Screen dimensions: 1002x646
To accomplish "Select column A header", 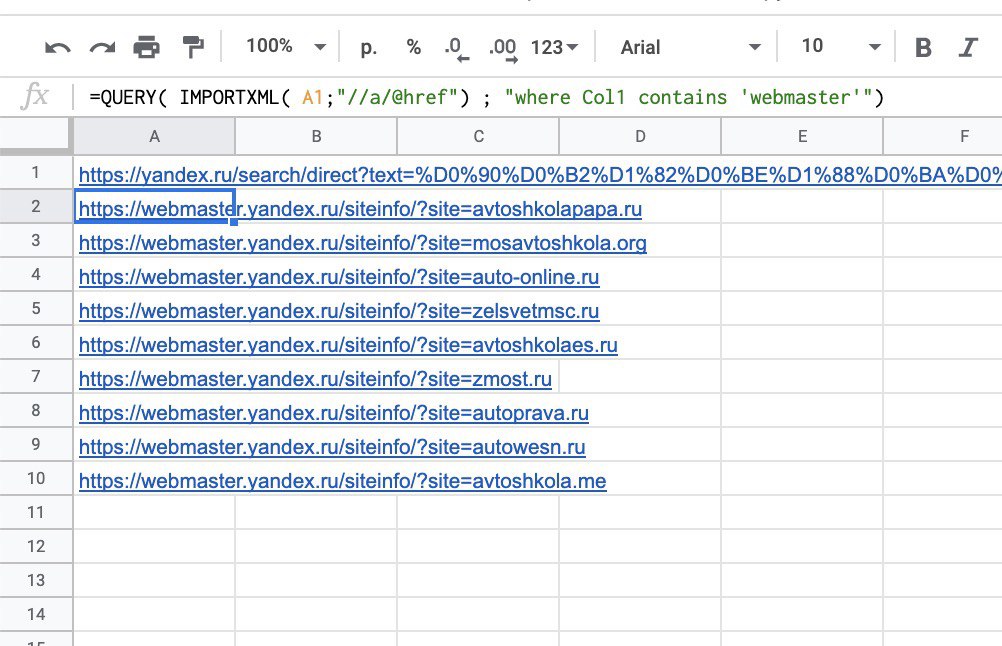I will 154,136.
